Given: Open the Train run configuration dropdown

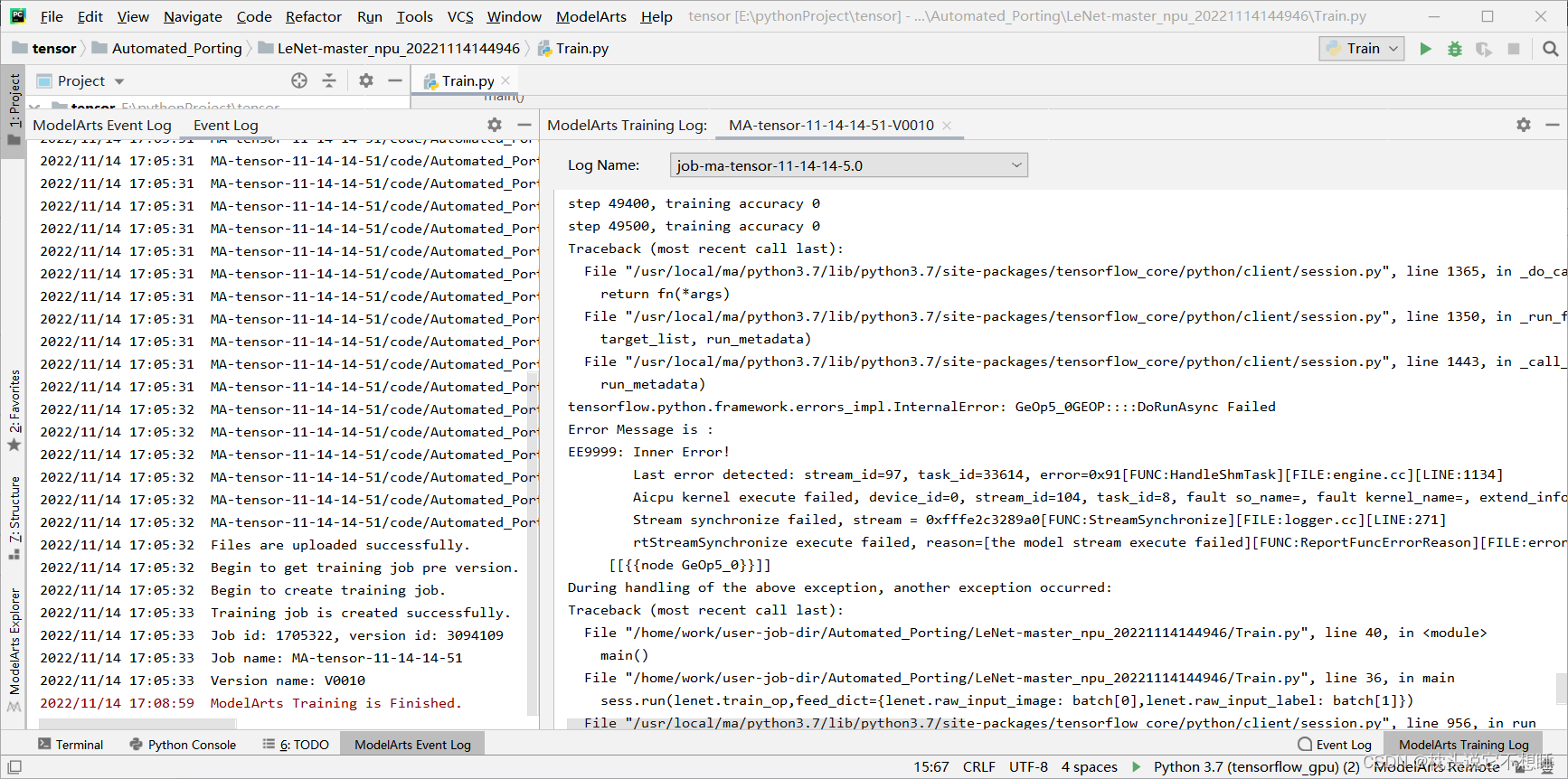Looking at the screenshot, I should point(1362,49).
